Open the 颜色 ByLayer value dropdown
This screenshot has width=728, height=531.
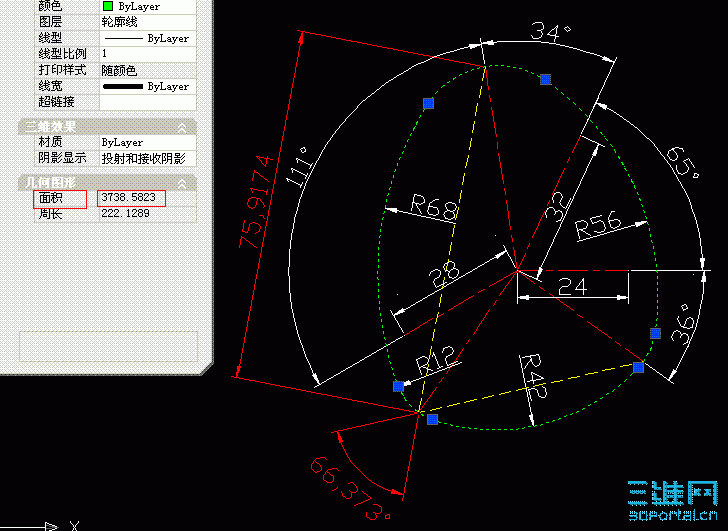coord(148,6)
